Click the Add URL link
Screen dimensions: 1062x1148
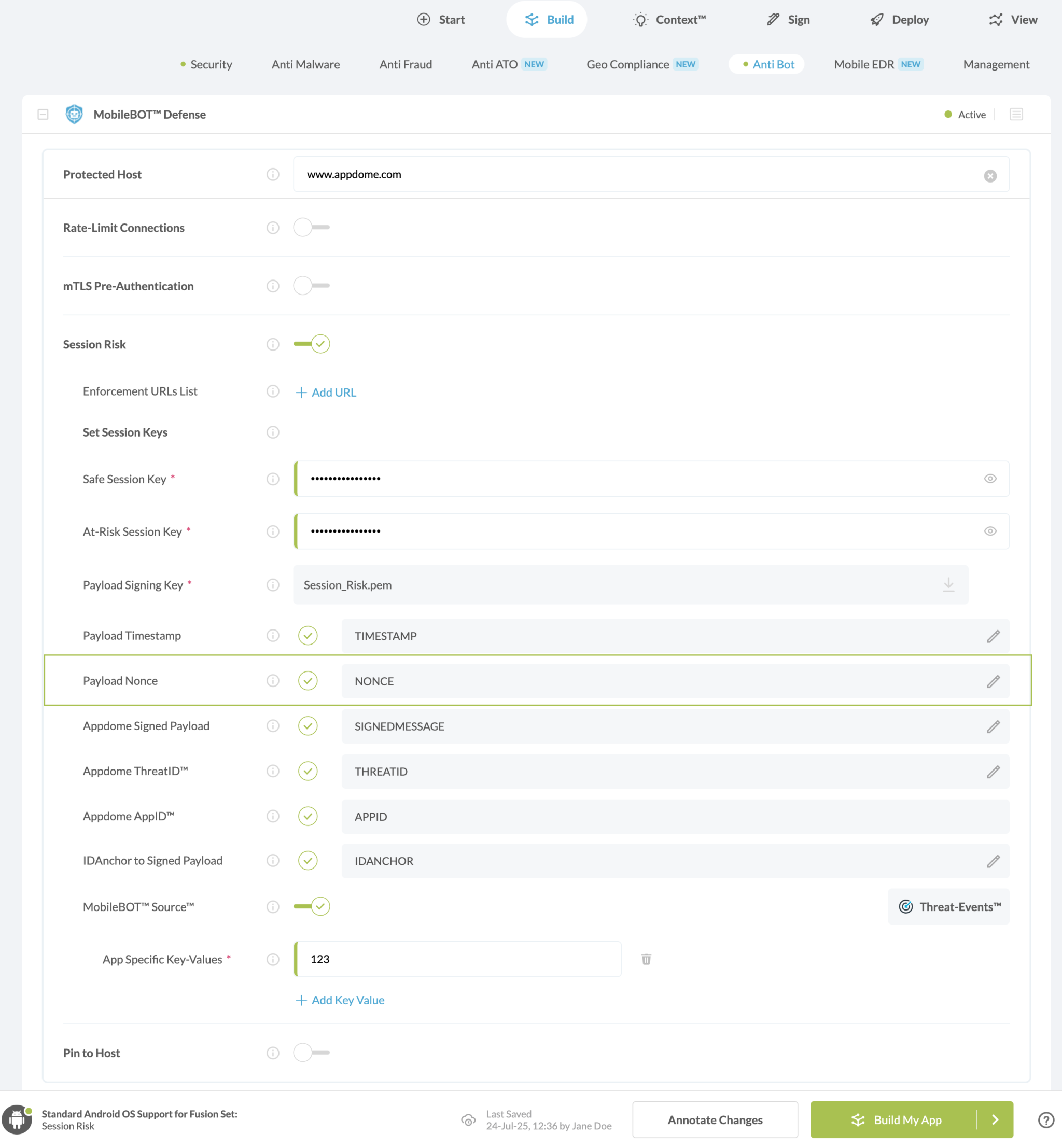click(x=326, y=392)
